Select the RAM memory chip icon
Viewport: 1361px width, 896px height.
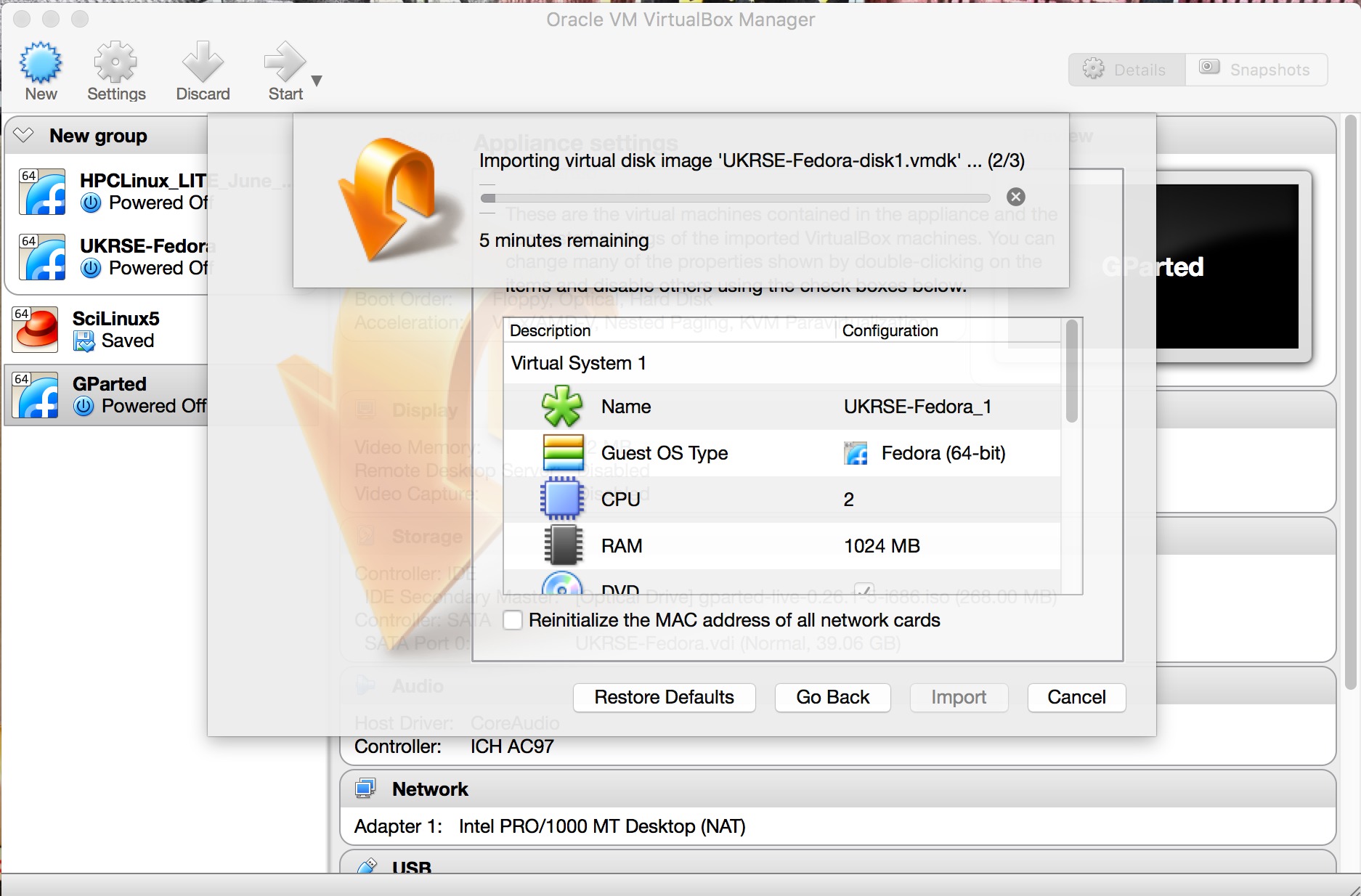(x=564, y=545)
